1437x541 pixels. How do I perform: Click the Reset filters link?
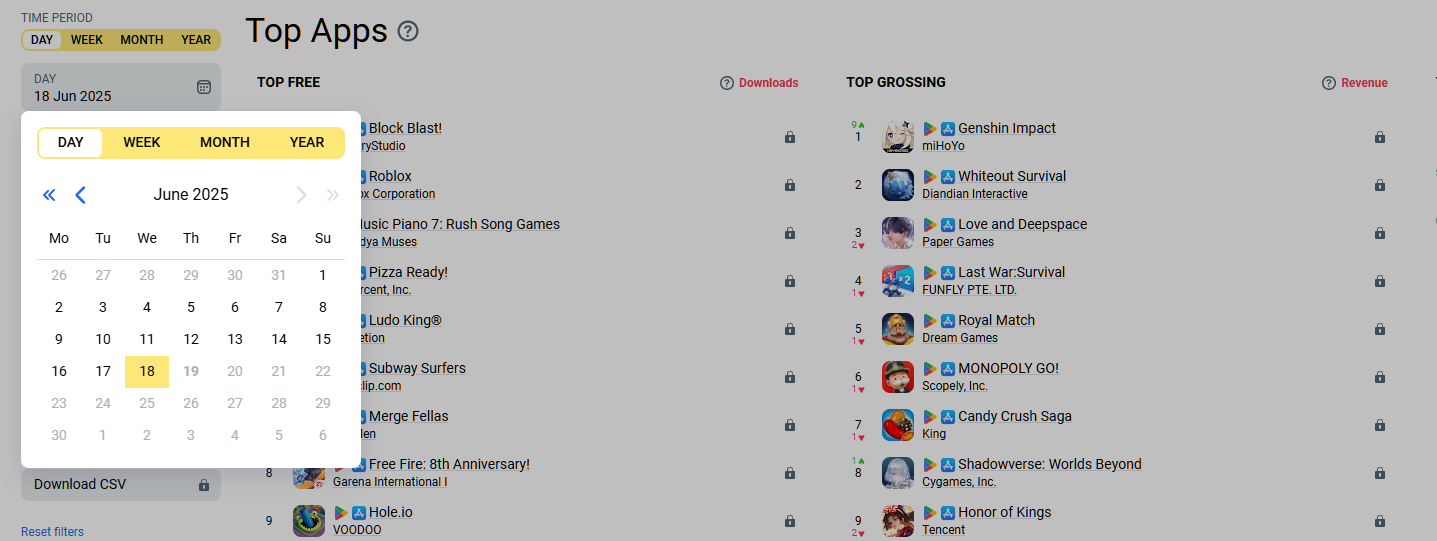click(53, 532)
